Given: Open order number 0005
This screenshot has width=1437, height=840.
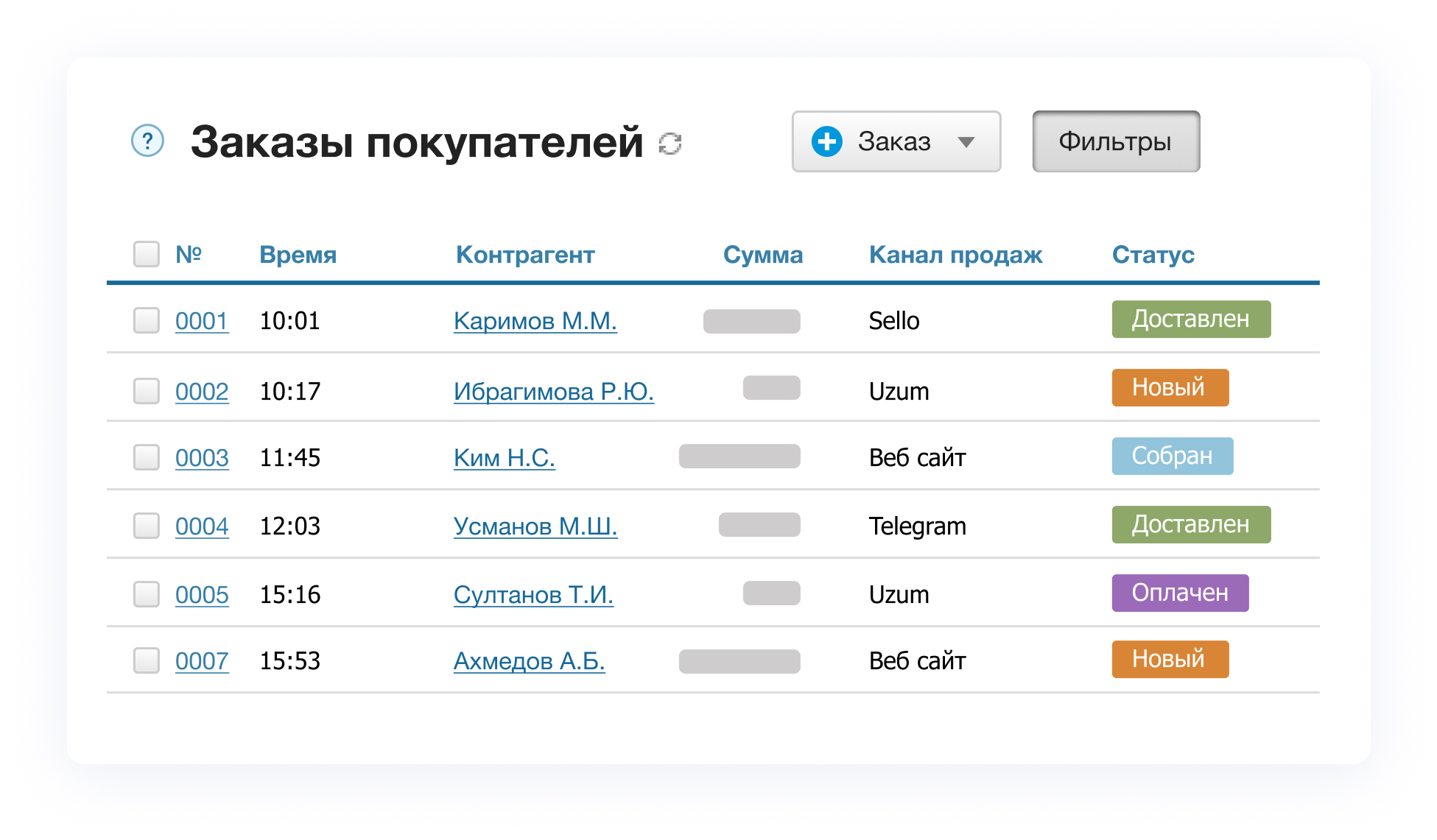Looking at the screenshot, I should coord(202,595).
